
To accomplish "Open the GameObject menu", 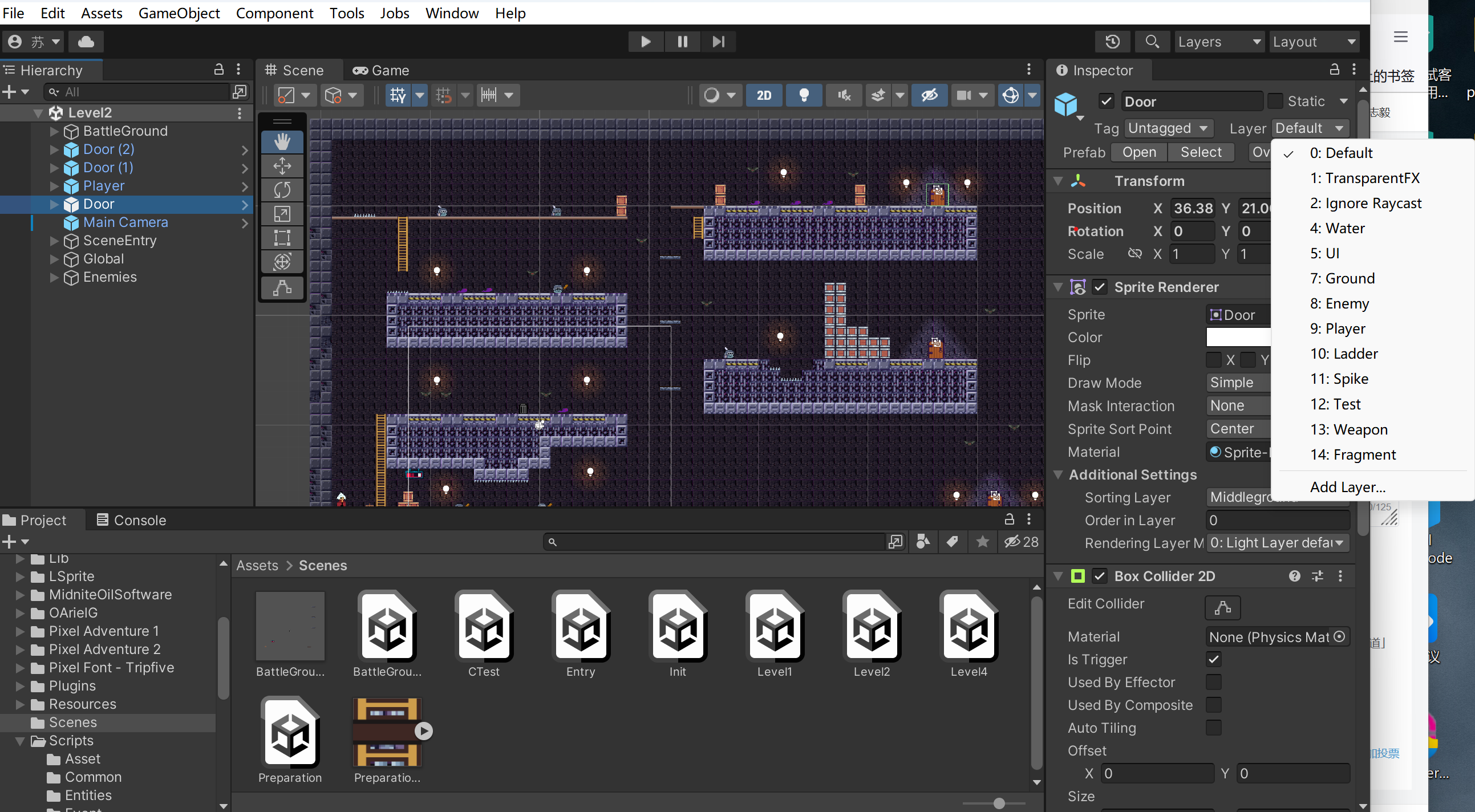I will pyautogui.click(x=179, y=13).
